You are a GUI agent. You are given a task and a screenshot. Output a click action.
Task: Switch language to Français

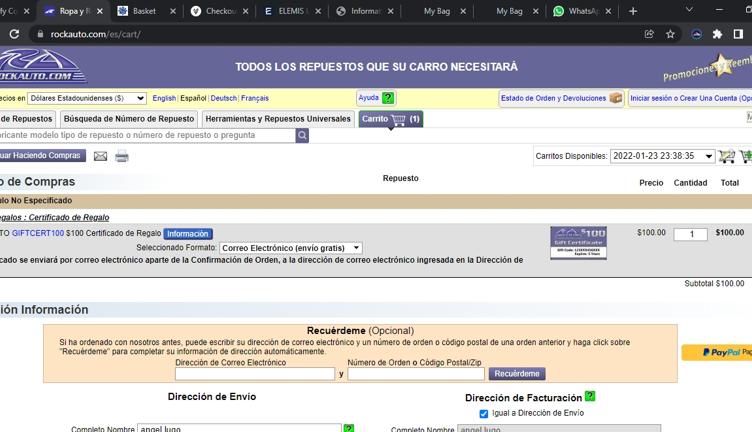255,98
